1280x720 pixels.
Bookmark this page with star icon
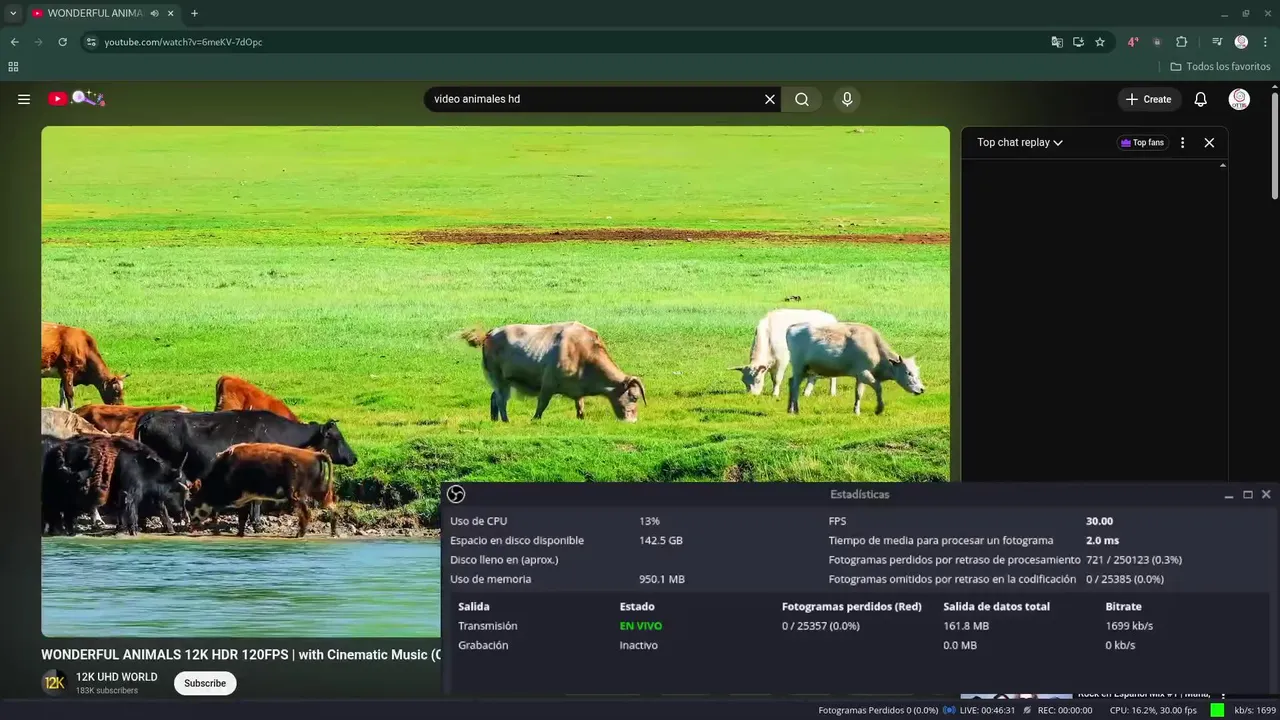(1100, 42)
